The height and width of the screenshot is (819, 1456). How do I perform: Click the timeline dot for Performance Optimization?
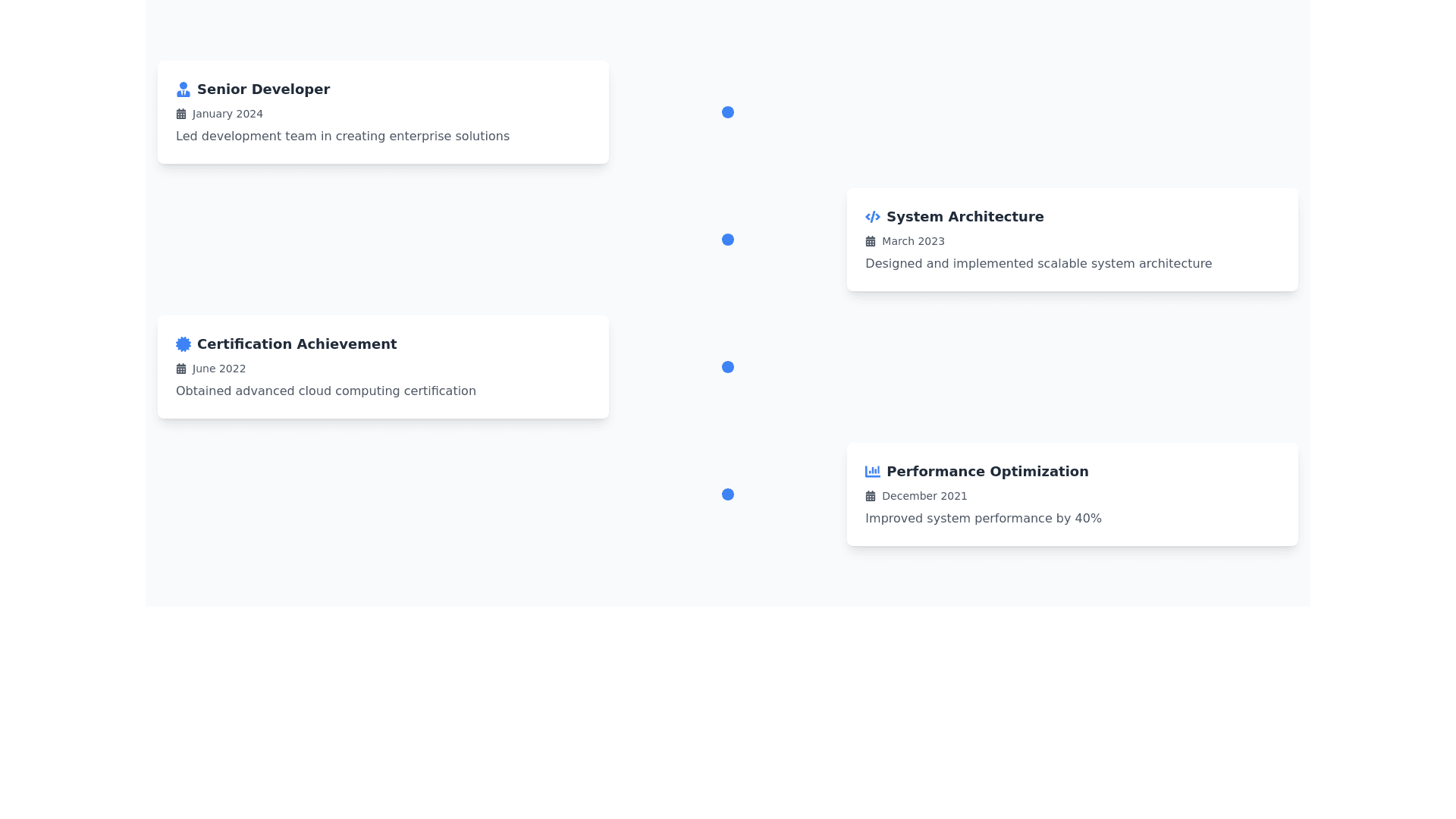click(727, 494)
